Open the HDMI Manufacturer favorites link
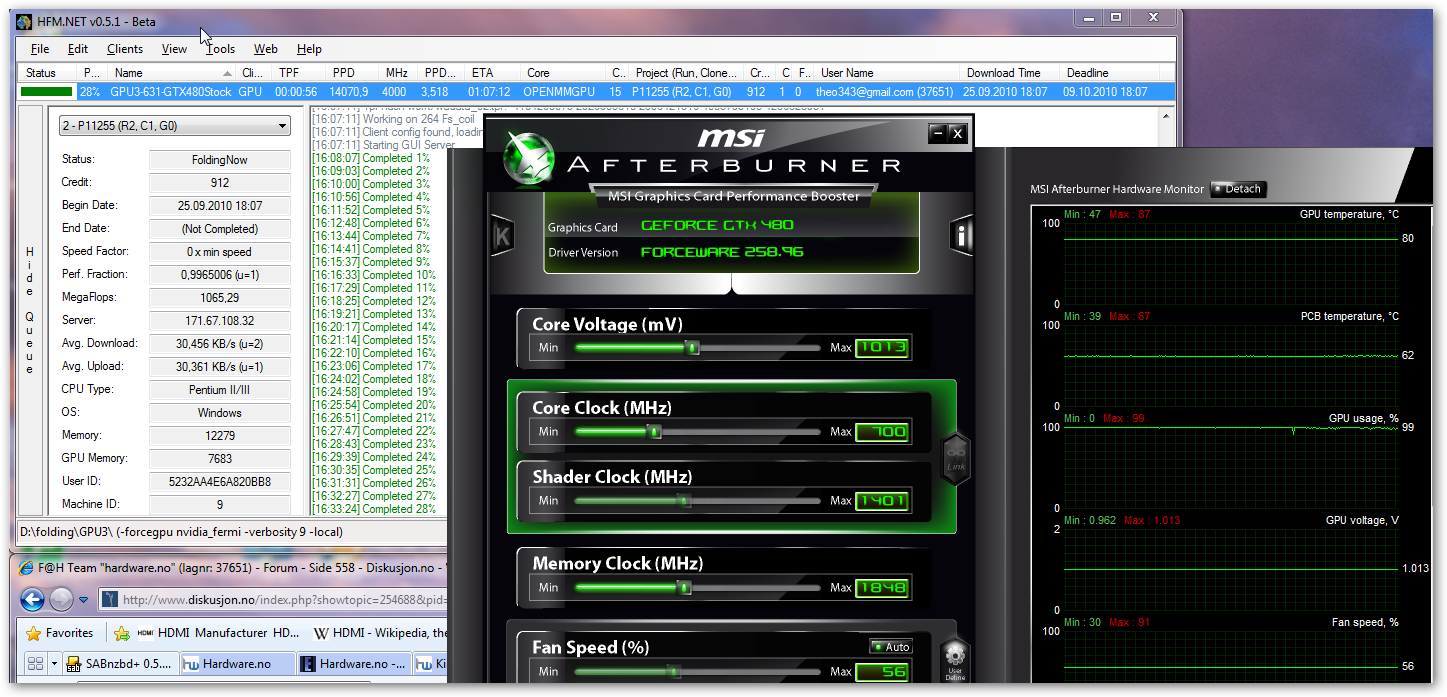Image resolution: width=1447 pixels, height=697 pixels. coord(217,633)
